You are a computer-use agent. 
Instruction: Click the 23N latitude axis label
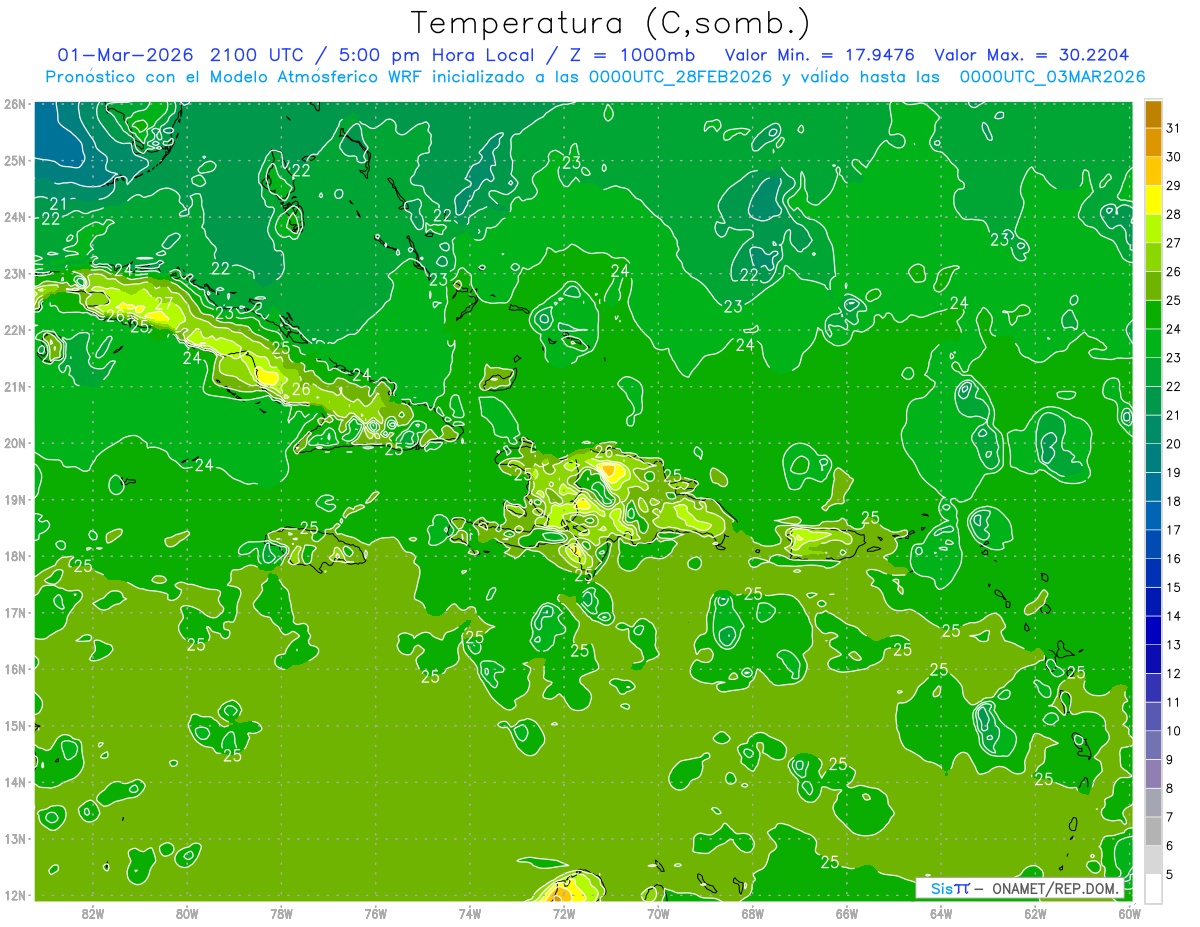(x=15, y=273)
